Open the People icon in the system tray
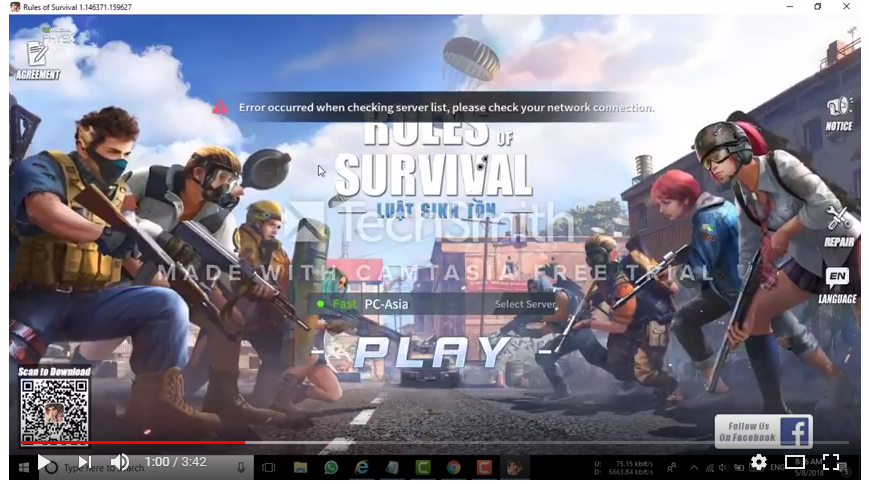The height and width of the screenshot is (484, 869). click(x=672, y=468)
